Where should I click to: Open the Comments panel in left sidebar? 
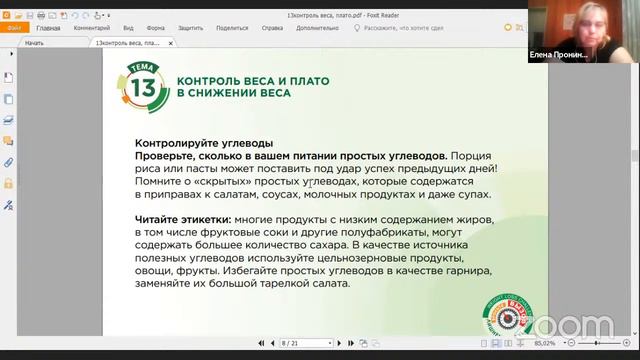pos(8,141)
